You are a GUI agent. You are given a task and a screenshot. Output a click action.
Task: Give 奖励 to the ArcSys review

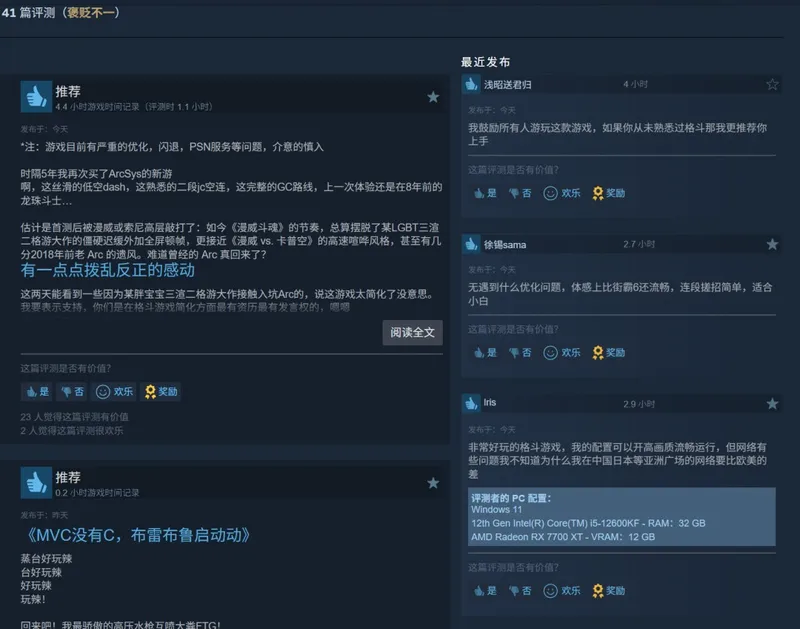pos(161,392)
